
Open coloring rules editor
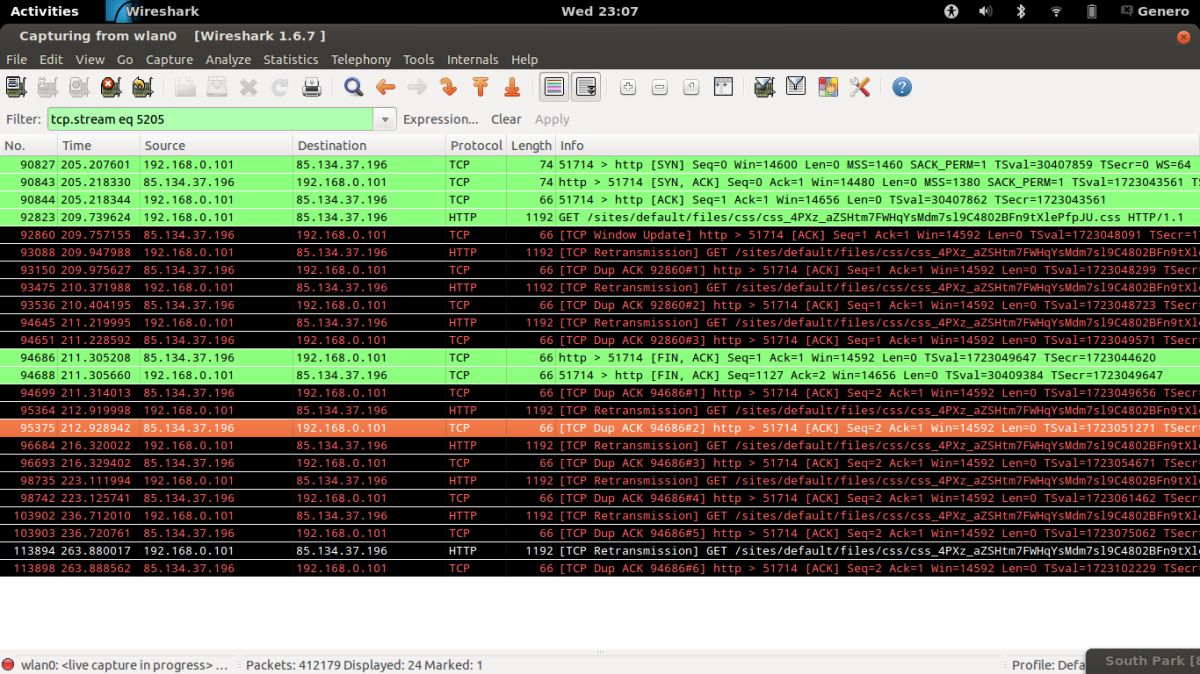click(x=828, y=87)
